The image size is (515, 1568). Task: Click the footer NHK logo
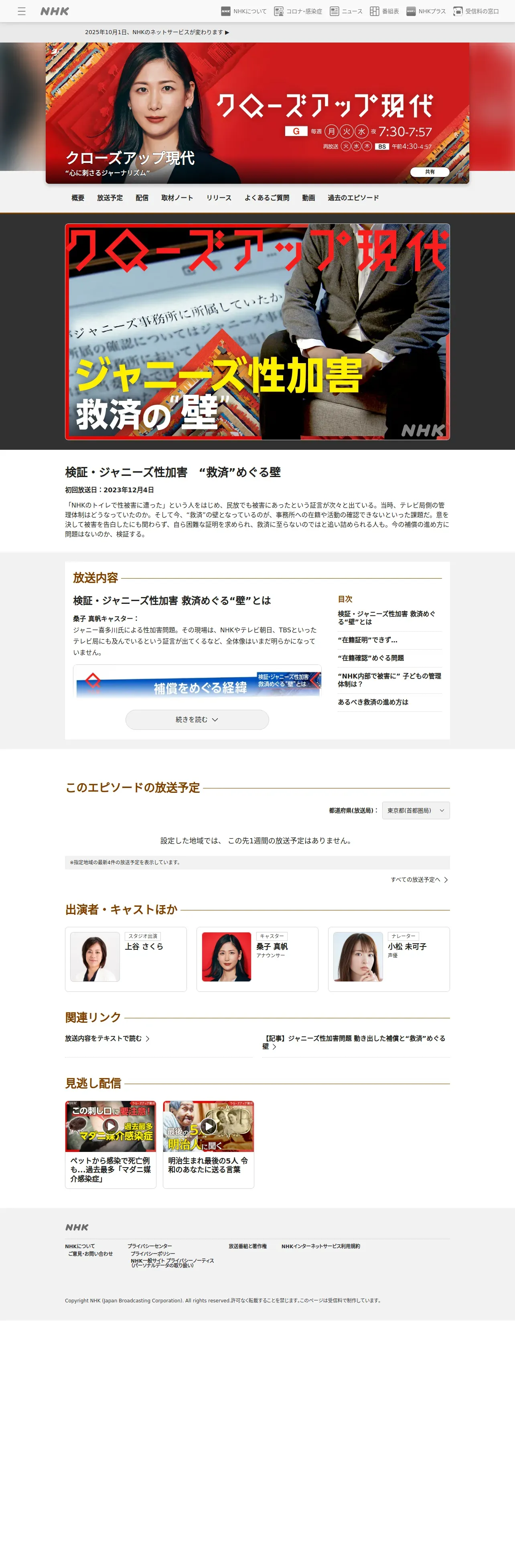pos(77,1227)
